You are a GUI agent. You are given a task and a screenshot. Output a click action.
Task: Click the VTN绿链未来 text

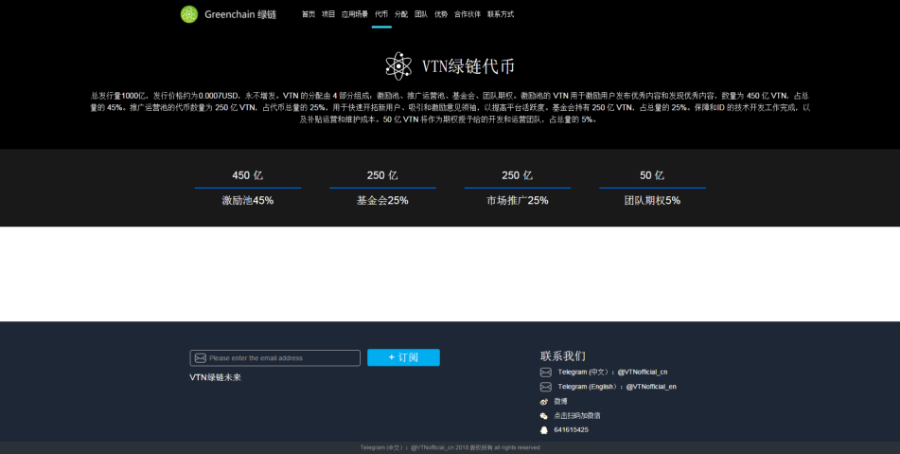click(215, 377)
